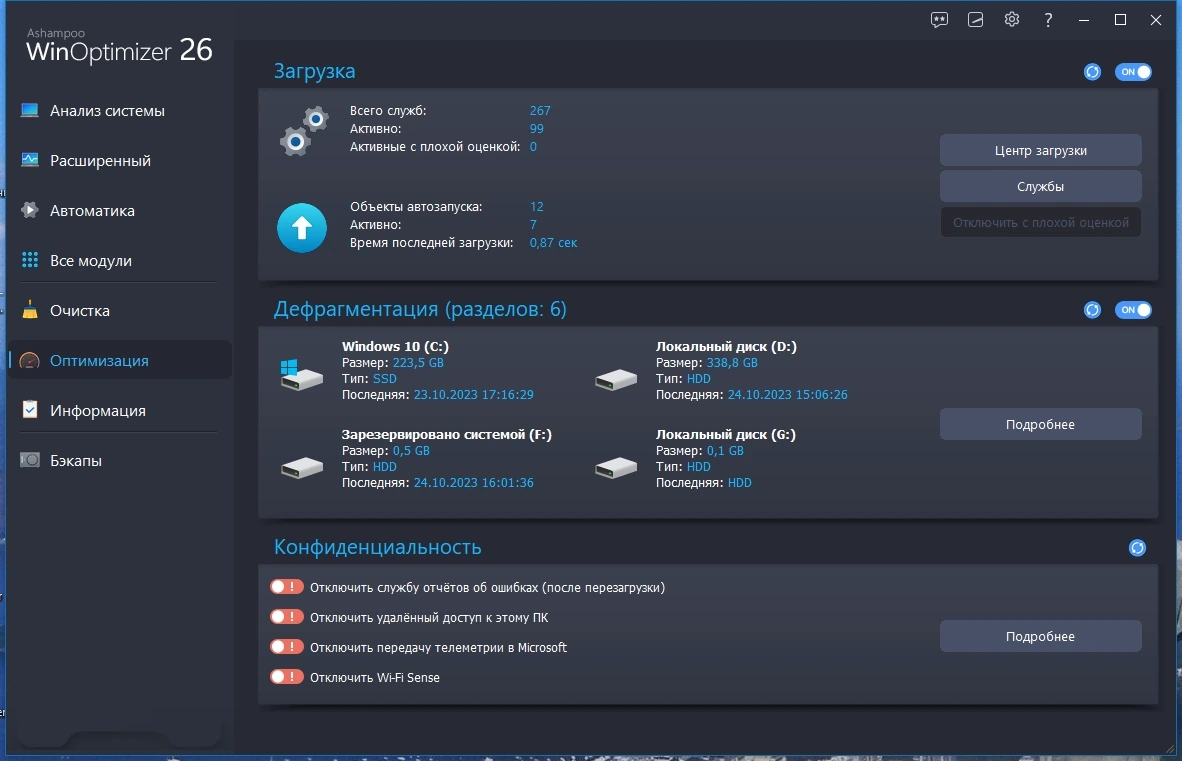Click the Автоматика gear icon
Viewport: 1182px width, 761px height.
(x=29, y=210)
